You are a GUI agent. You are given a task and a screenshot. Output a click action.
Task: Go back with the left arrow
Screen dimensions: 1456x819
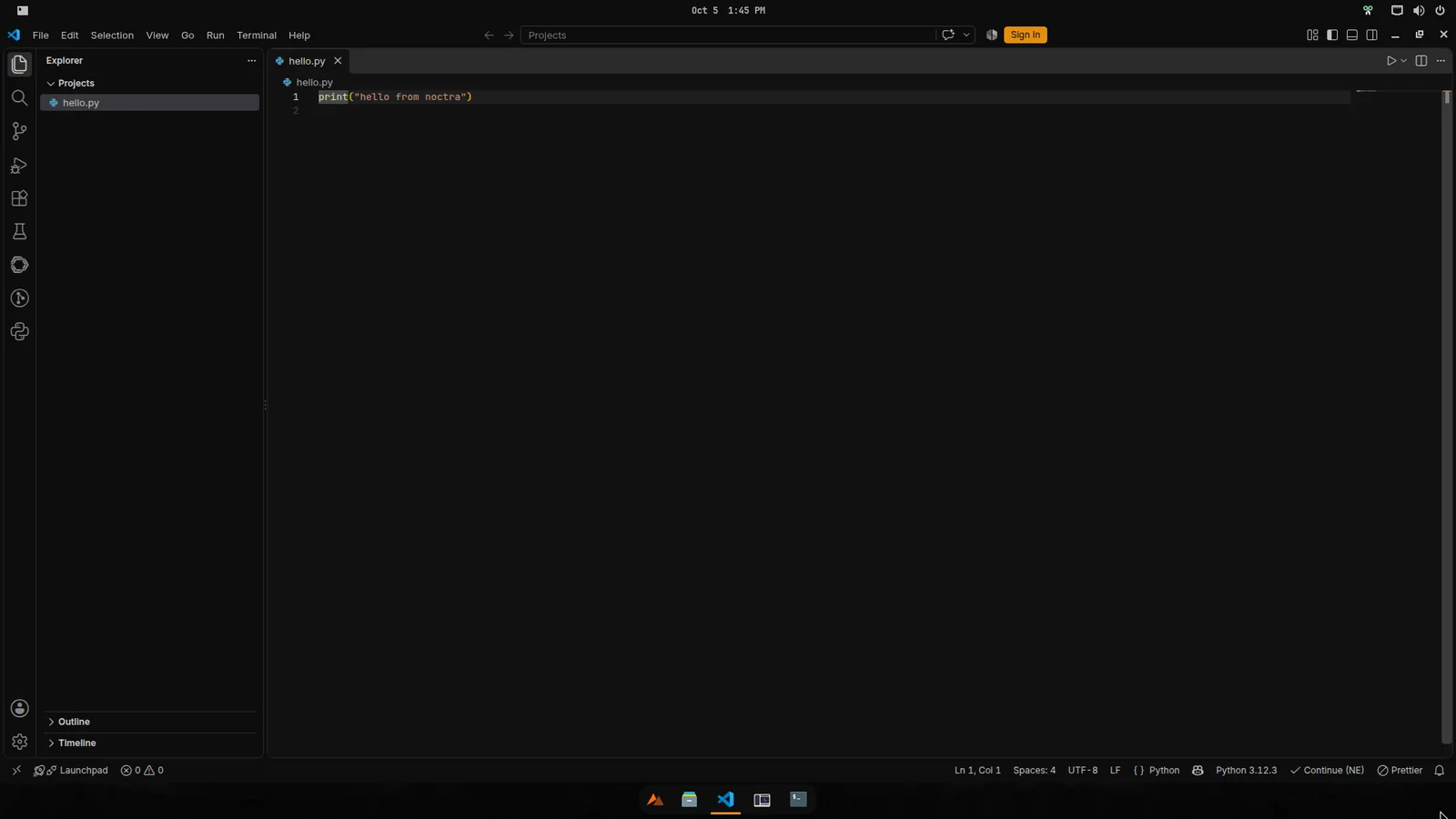click(x=489, y=35)
